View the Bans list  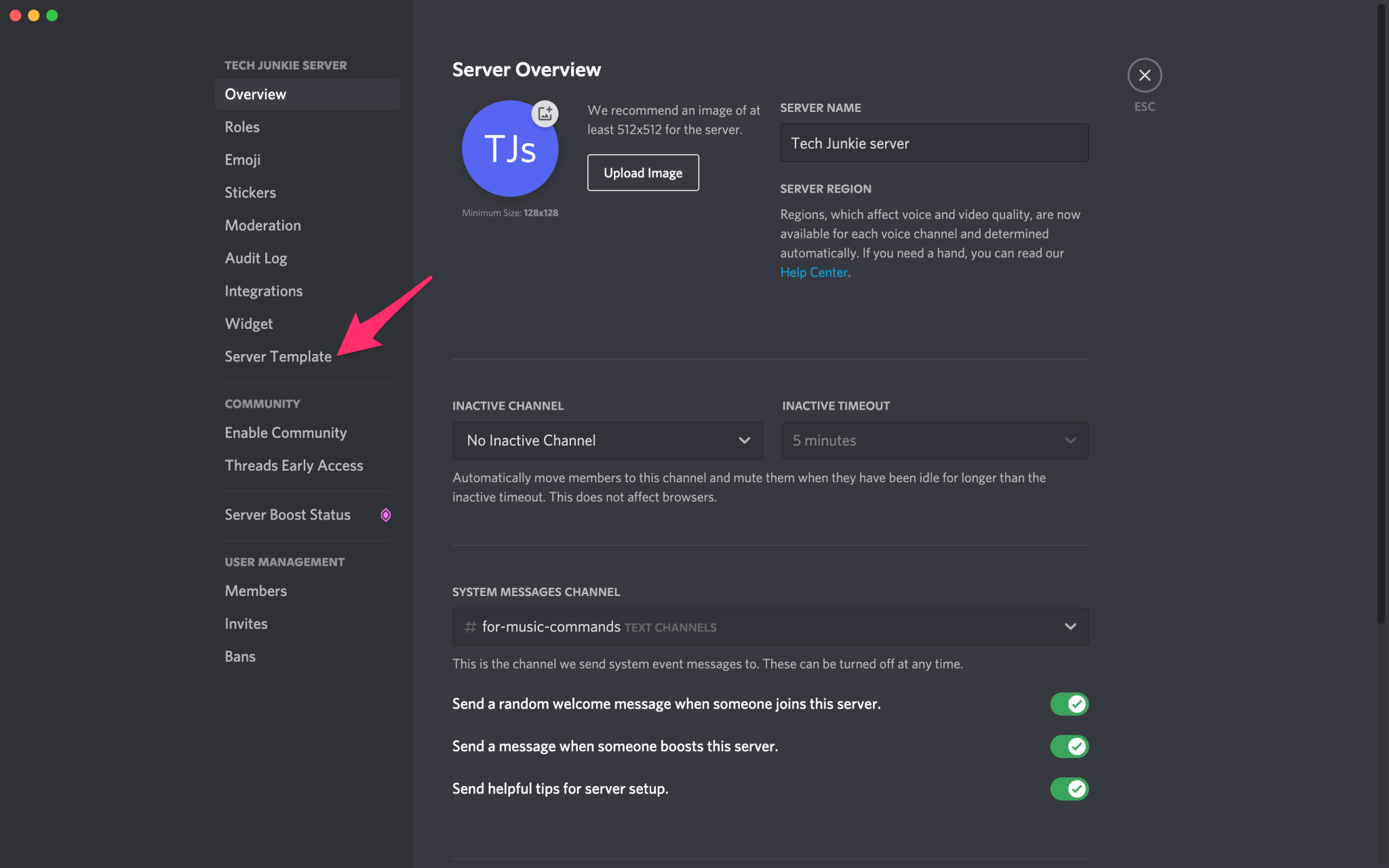pos(240,656)
